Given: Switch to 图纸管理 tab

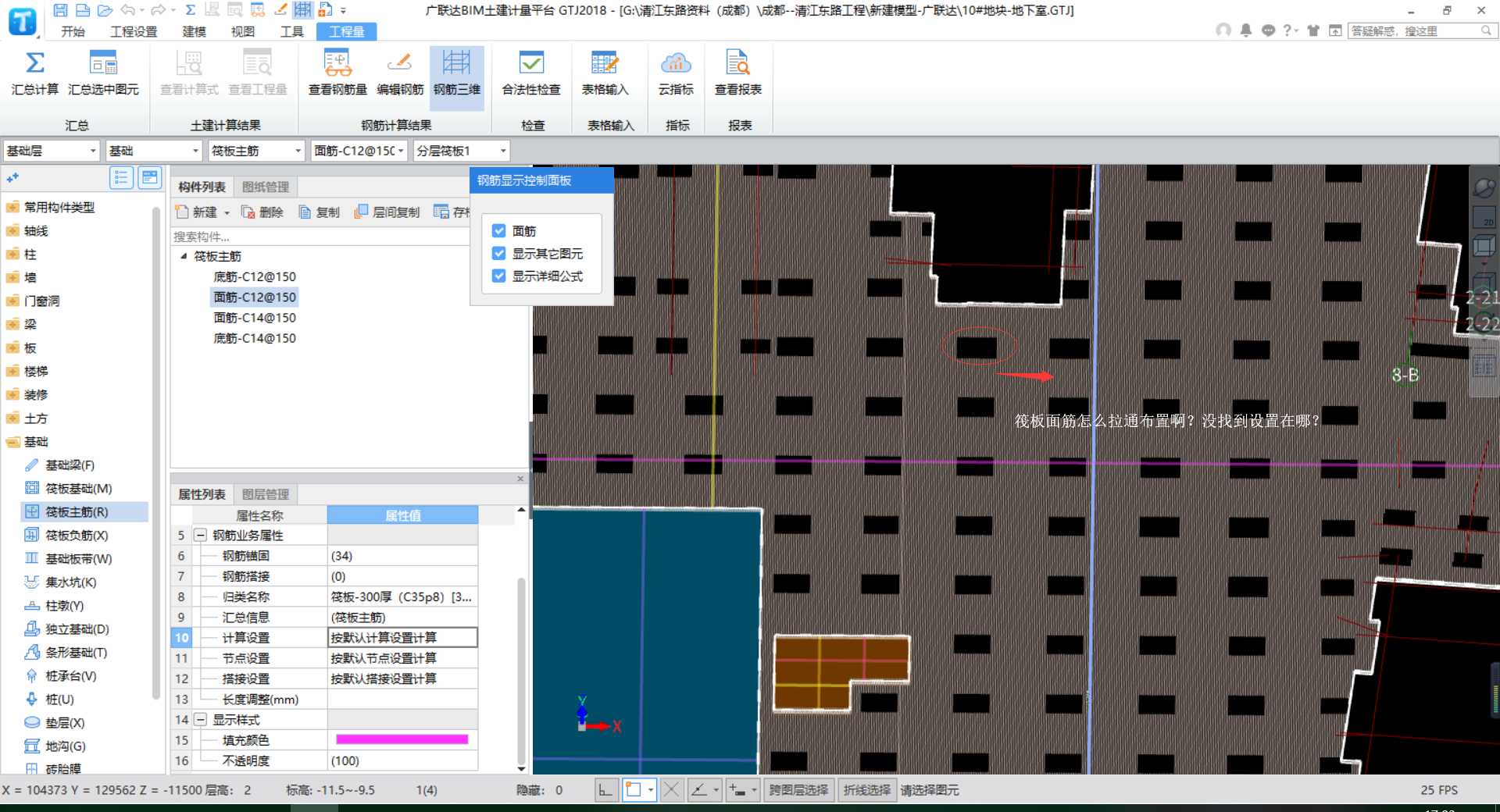Looking at the screenshot, I should [266, 187].
